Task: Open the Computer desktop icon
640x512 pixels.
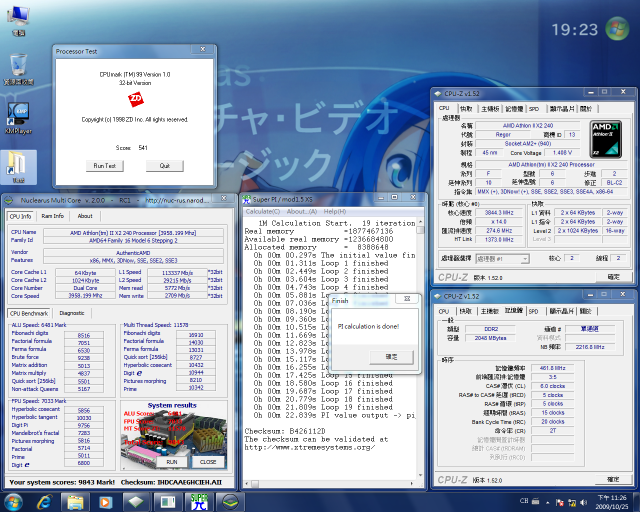Action: [17, 17]
